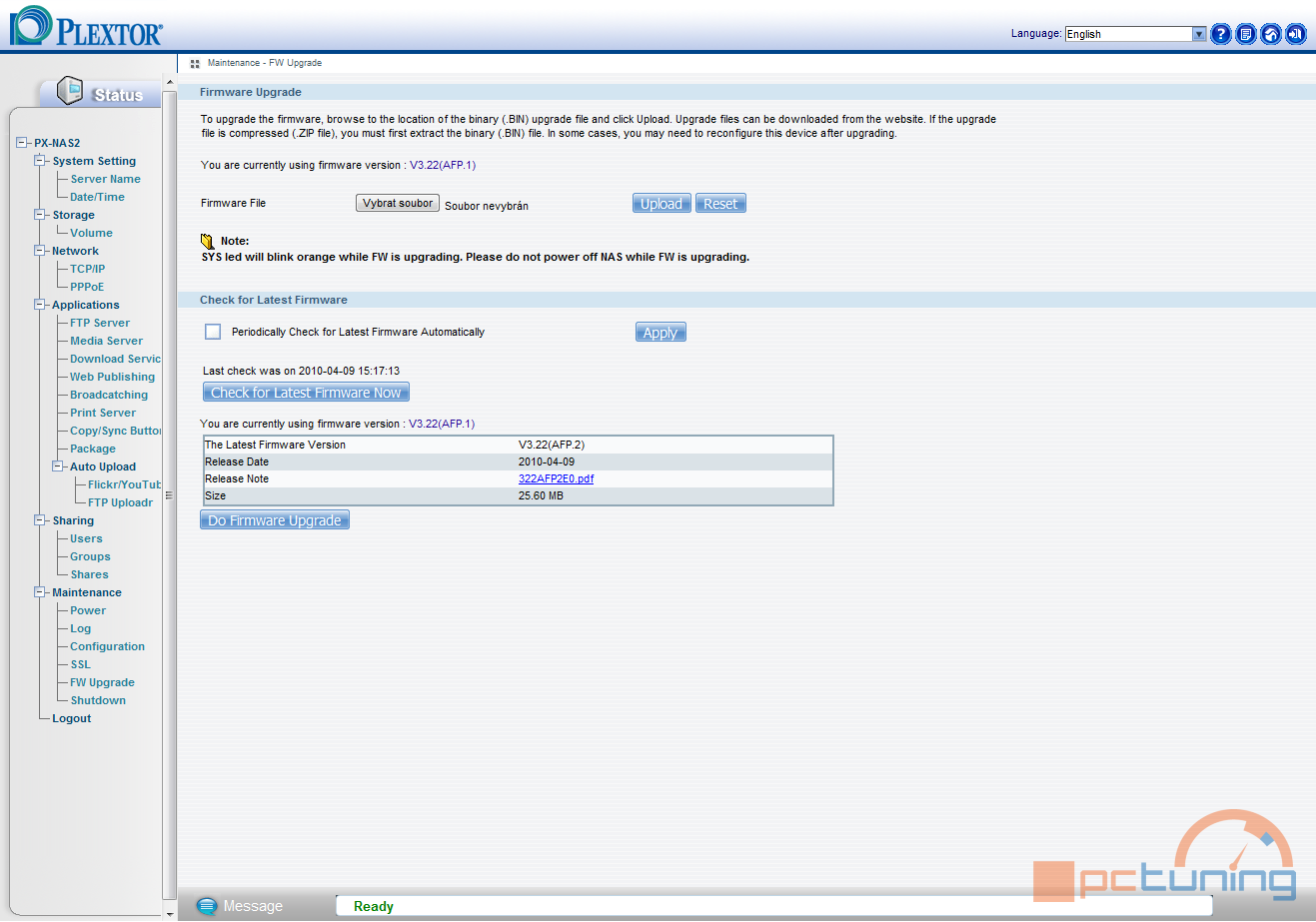Select Server Name in tree
1316x922 pixels.
[105, 179]
